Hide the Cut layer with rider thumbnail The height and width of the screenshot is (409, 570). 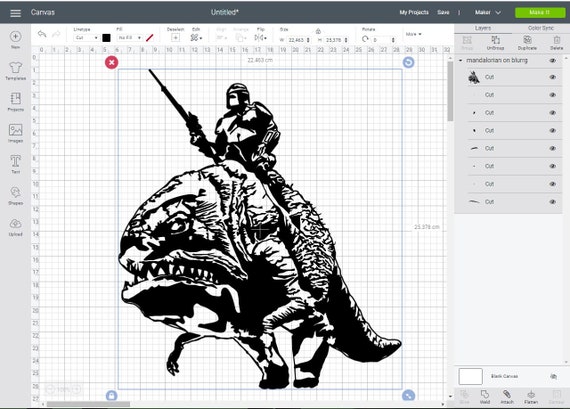click(x=553, y=77)
